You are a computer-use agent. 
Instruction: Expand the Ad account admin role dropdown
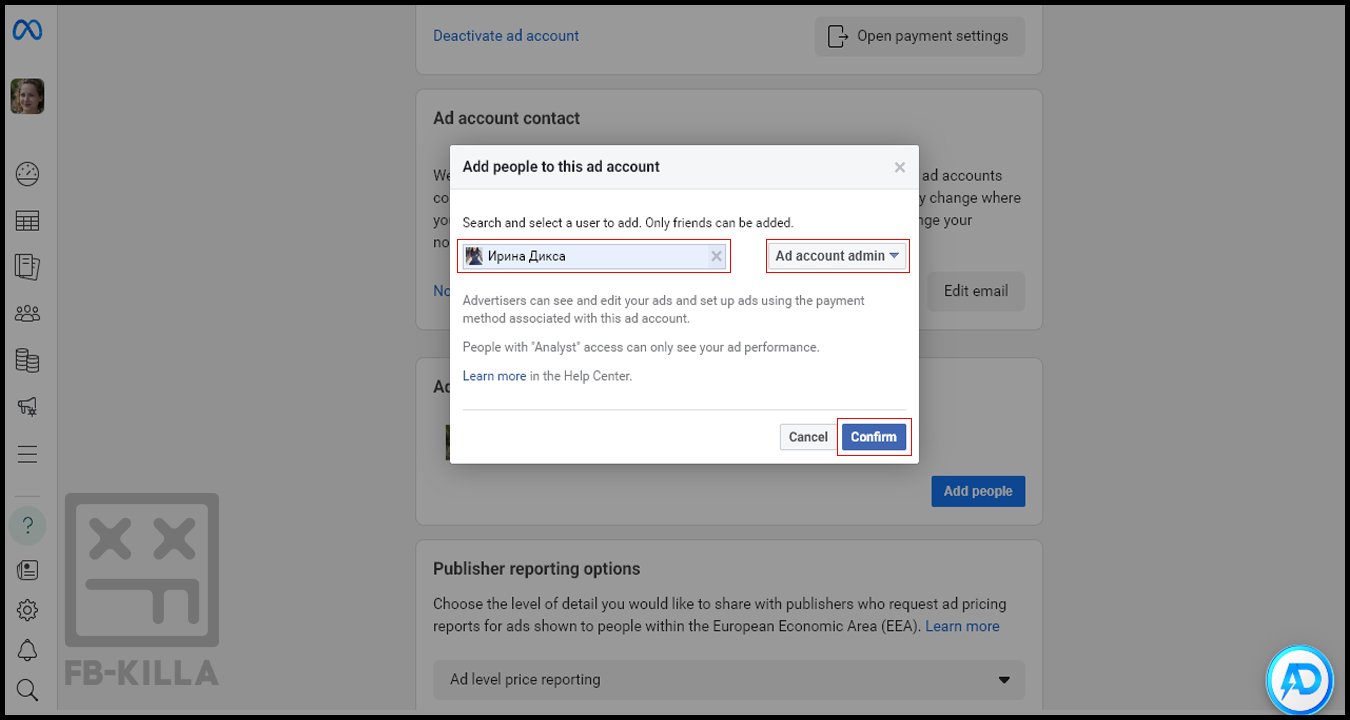tap(837, 256)
